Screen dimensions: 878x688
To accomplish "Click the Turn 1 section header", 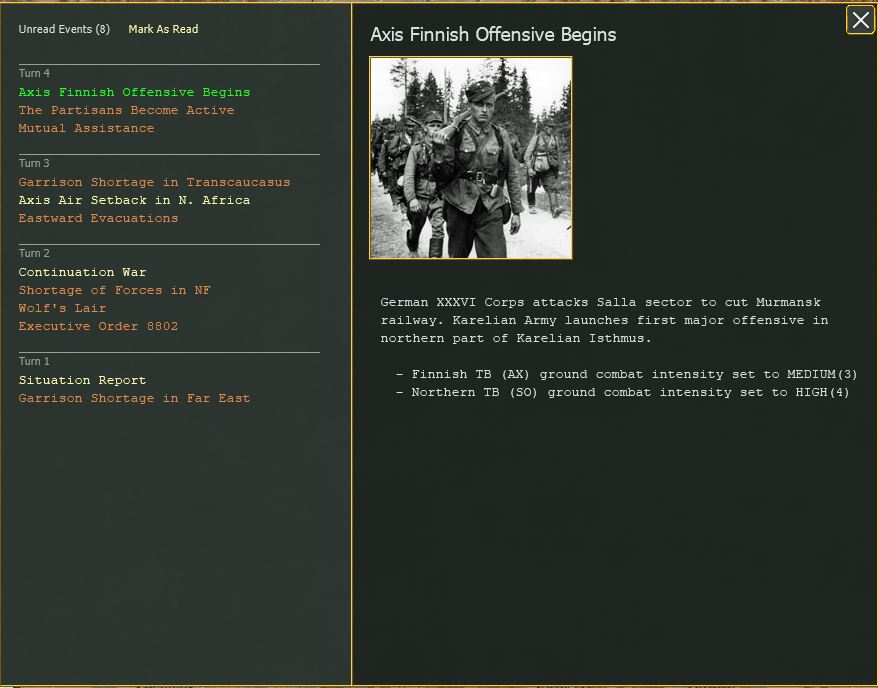I will click(x=34, y=361).
